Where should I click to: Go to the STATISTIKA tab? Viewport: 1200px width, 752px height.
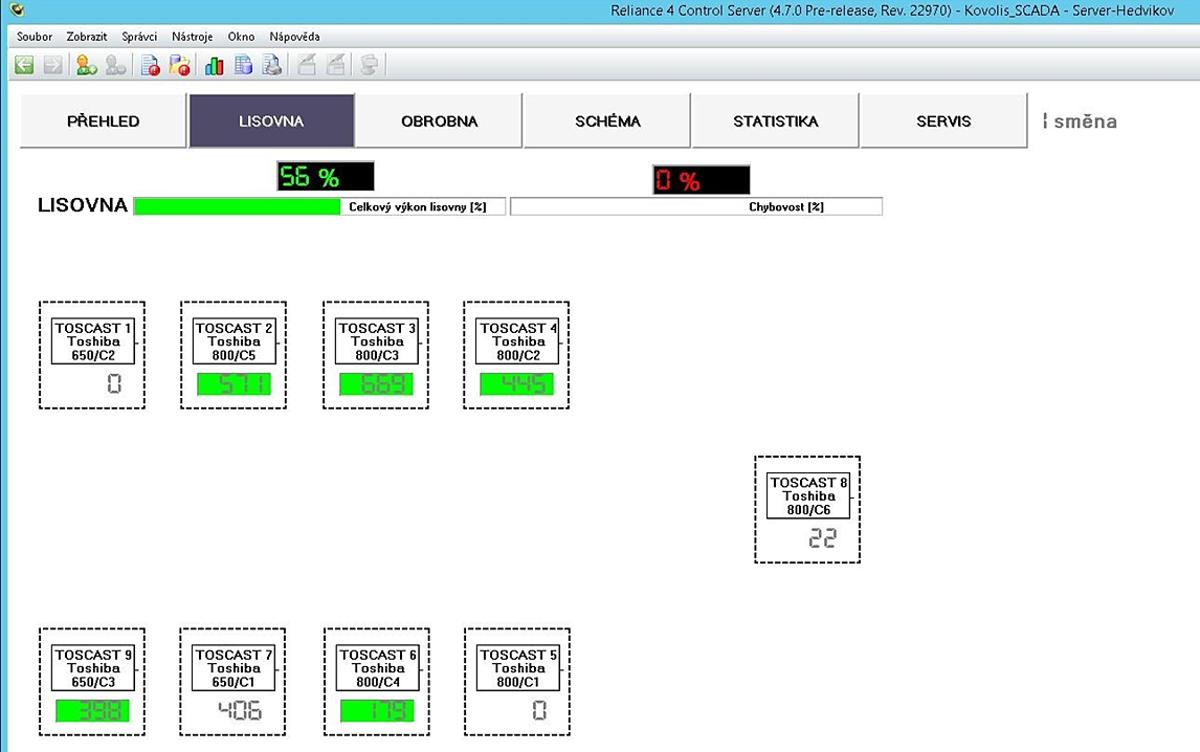tap(775, 121)
